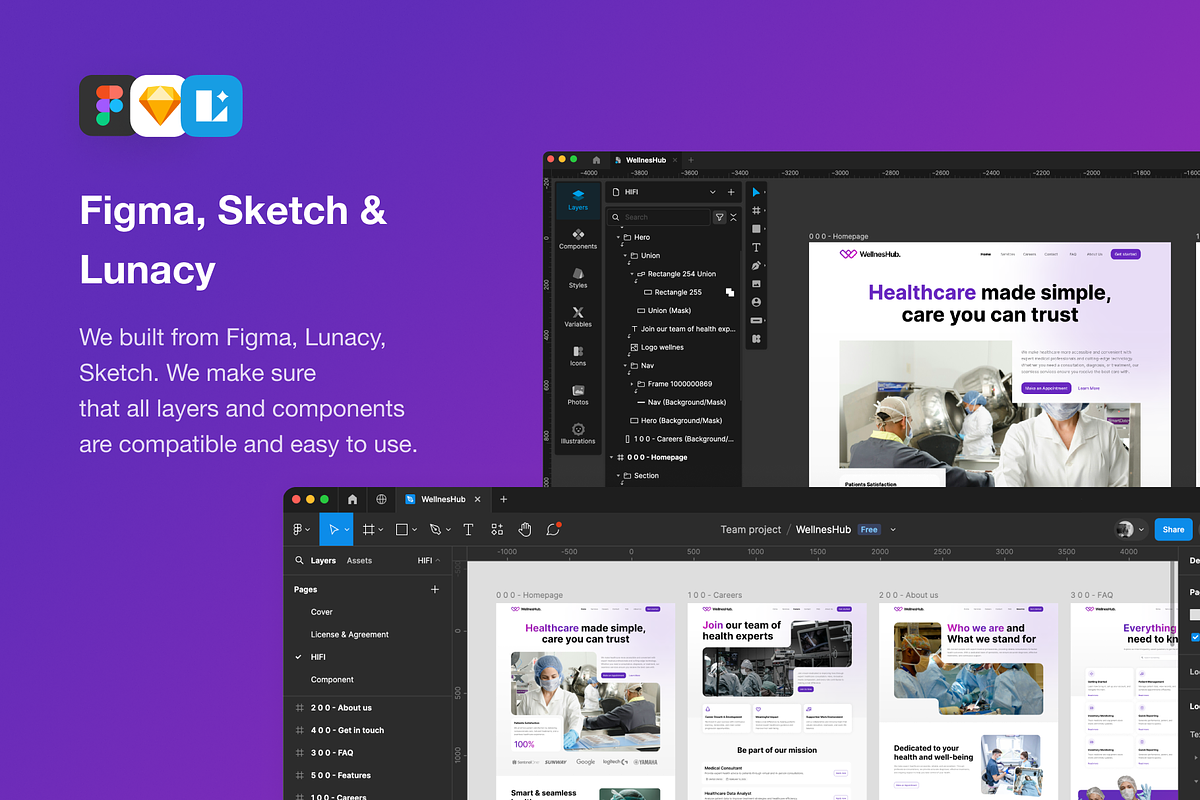The width and height of the screenshot is (1200, 800).
Task: Select the Text tool in Figma toolbar
Action: click(467, 529)
